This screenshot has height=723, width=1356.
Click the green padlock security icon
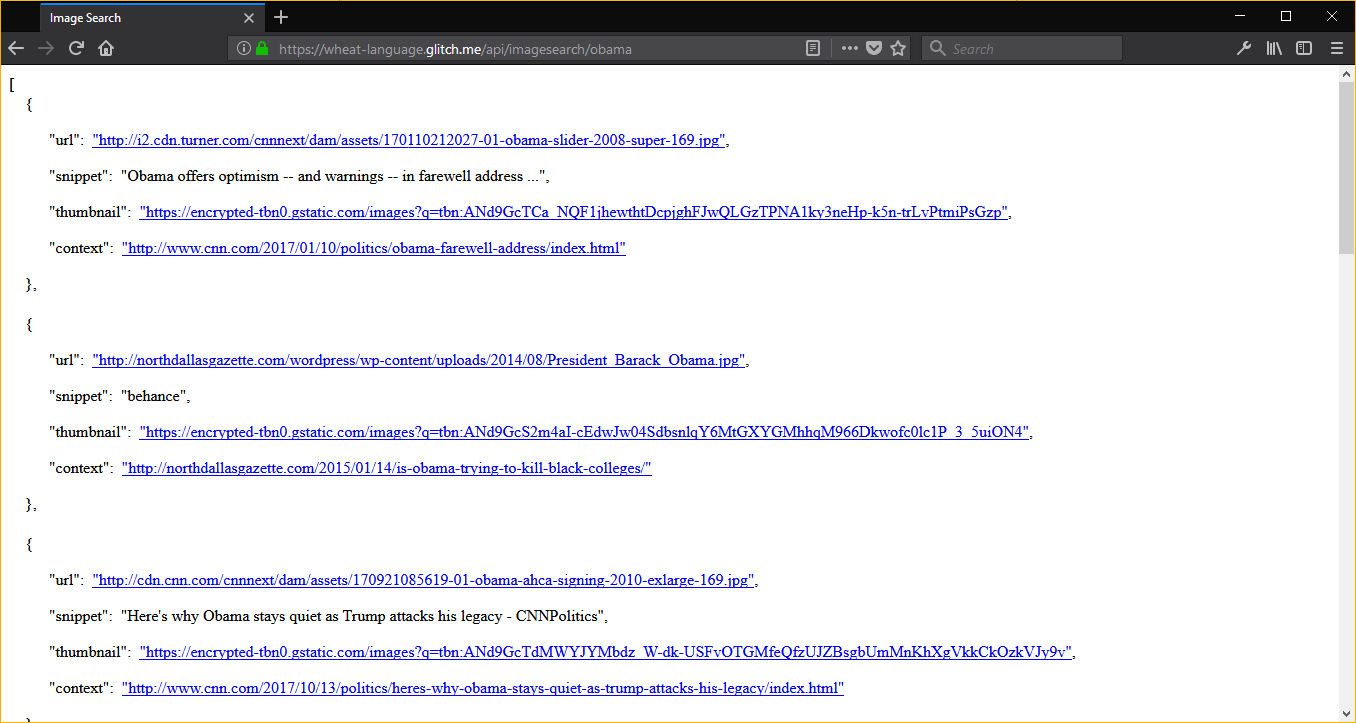[262, 48]
